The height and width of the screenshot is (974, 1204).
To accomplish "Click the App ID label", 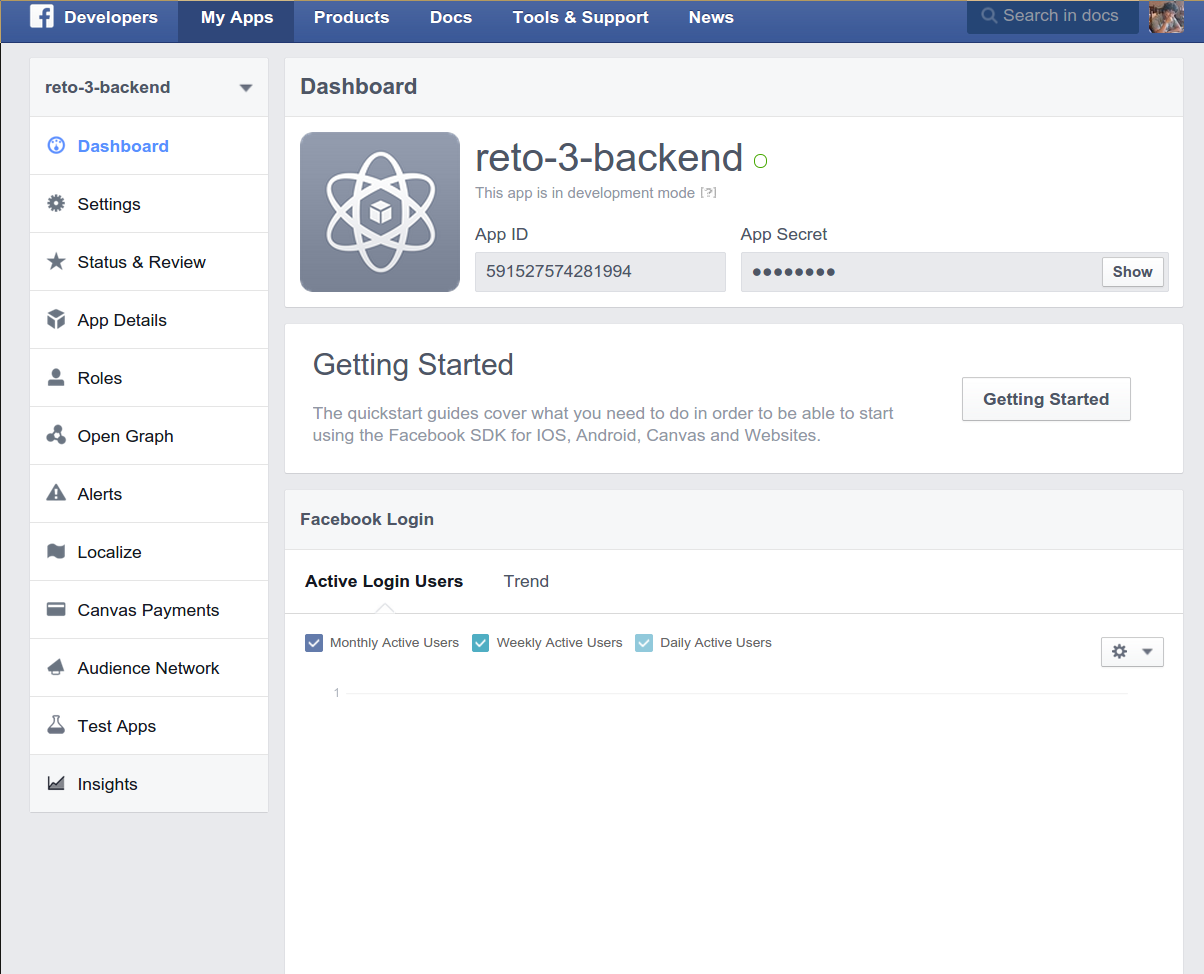I will 501,234.
